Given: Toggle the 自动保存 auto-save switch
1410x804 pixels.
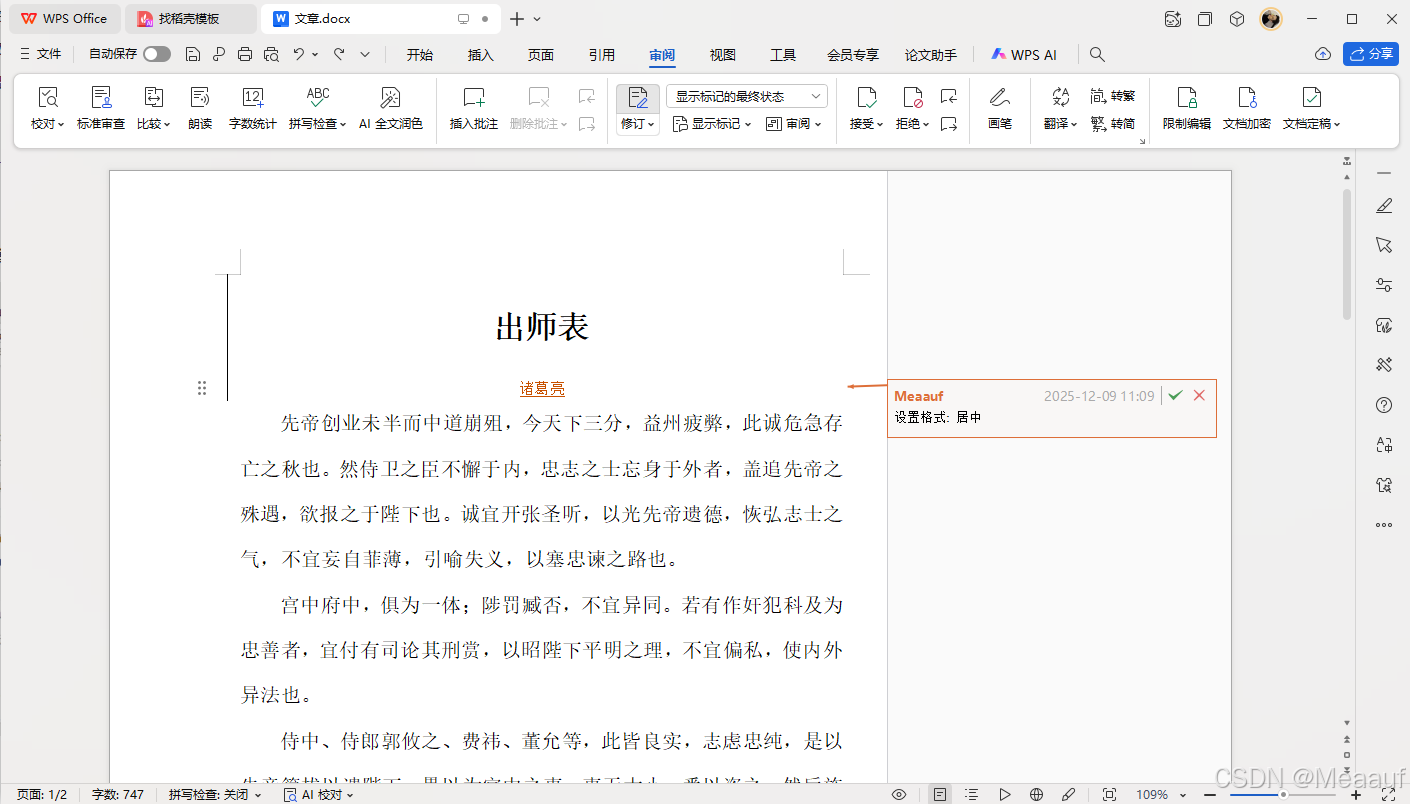Looking at the screenshot, I should (x=157, y=54).
